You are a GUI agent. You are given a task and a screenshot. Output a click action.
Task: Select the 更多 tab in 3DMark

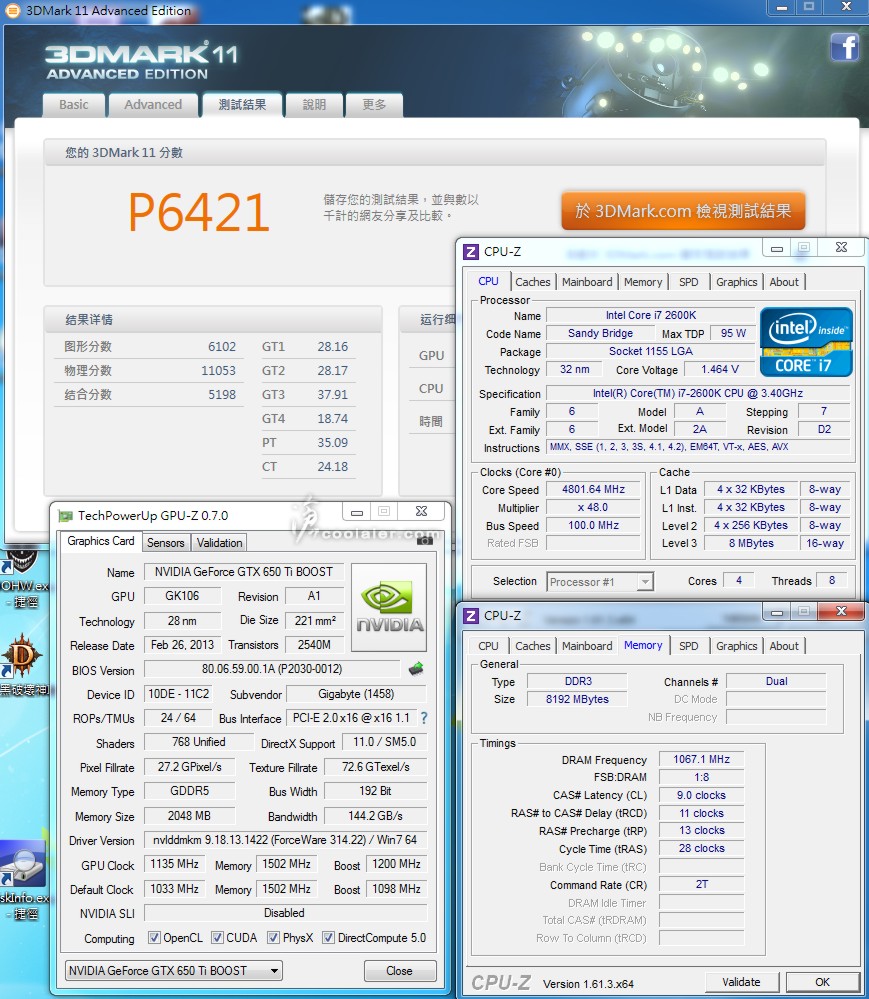coord(374,104)
